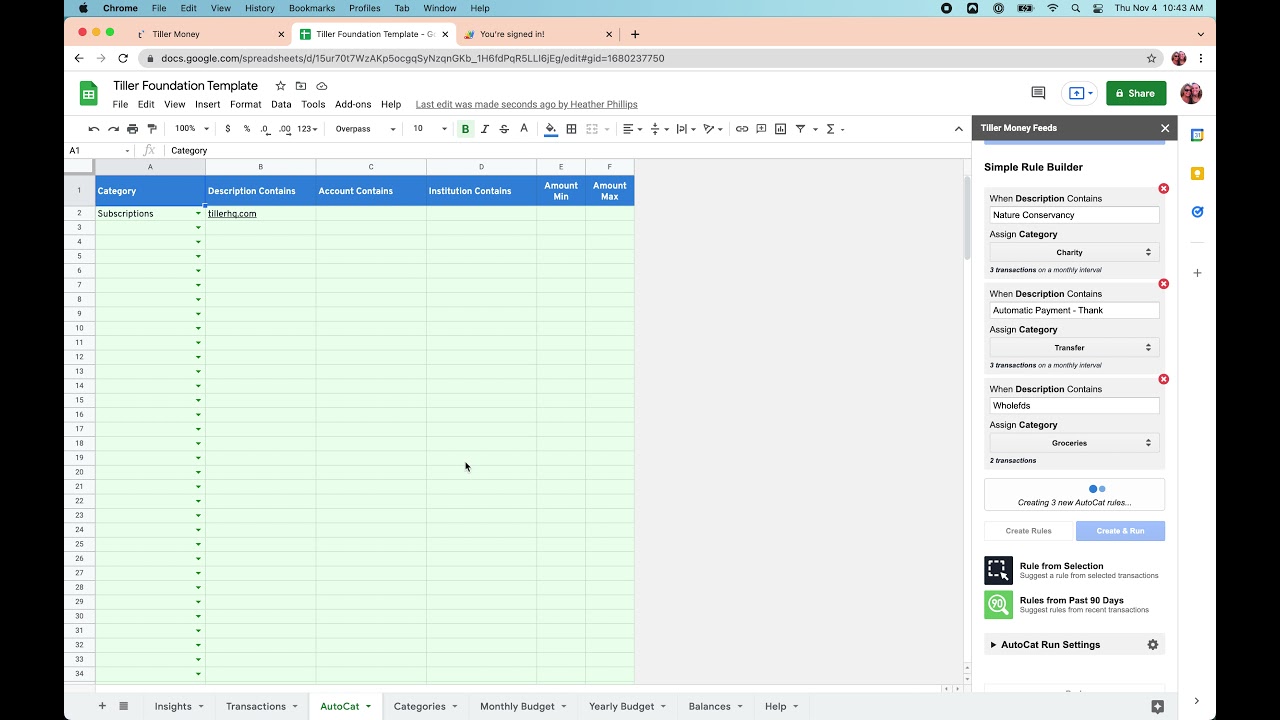
Task: Click Rule from Selection icon
Action: (x=998, y=571)
